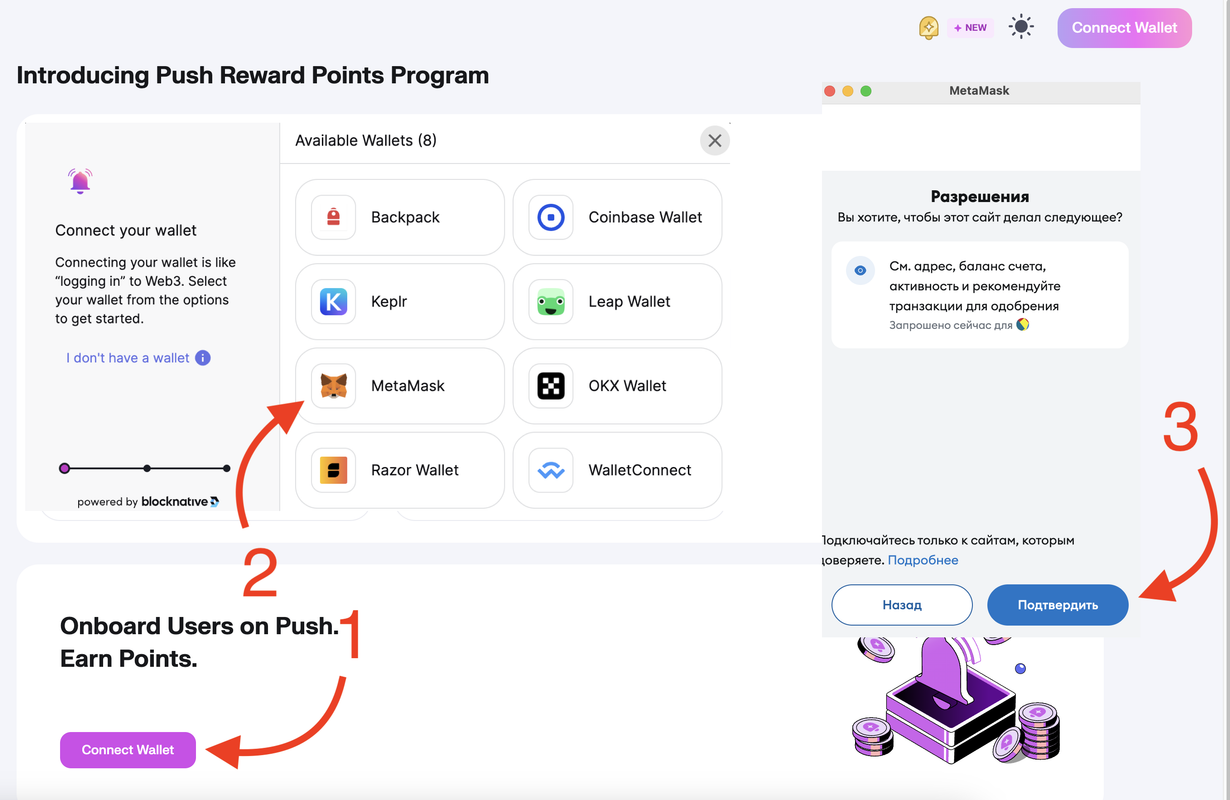Select the Leap Wallet frog icon

tap(551, 301)
